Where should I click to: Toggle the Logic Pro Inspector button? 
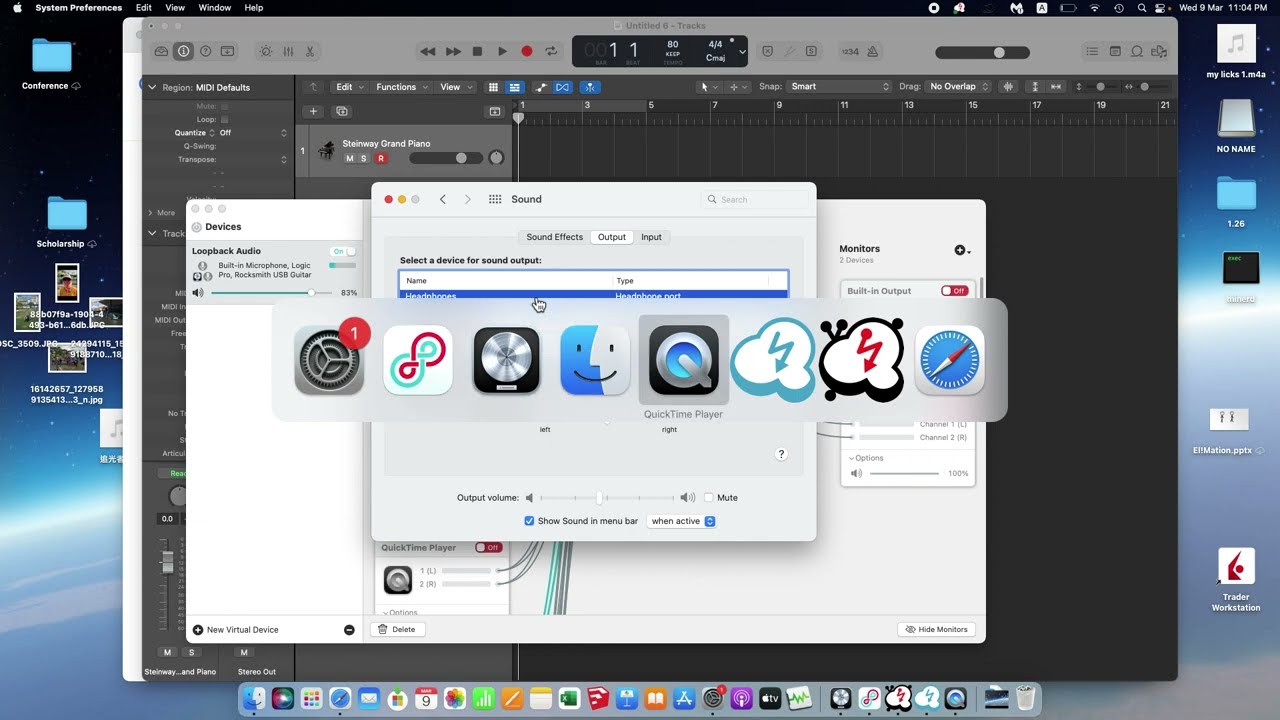tap(183, 51)
